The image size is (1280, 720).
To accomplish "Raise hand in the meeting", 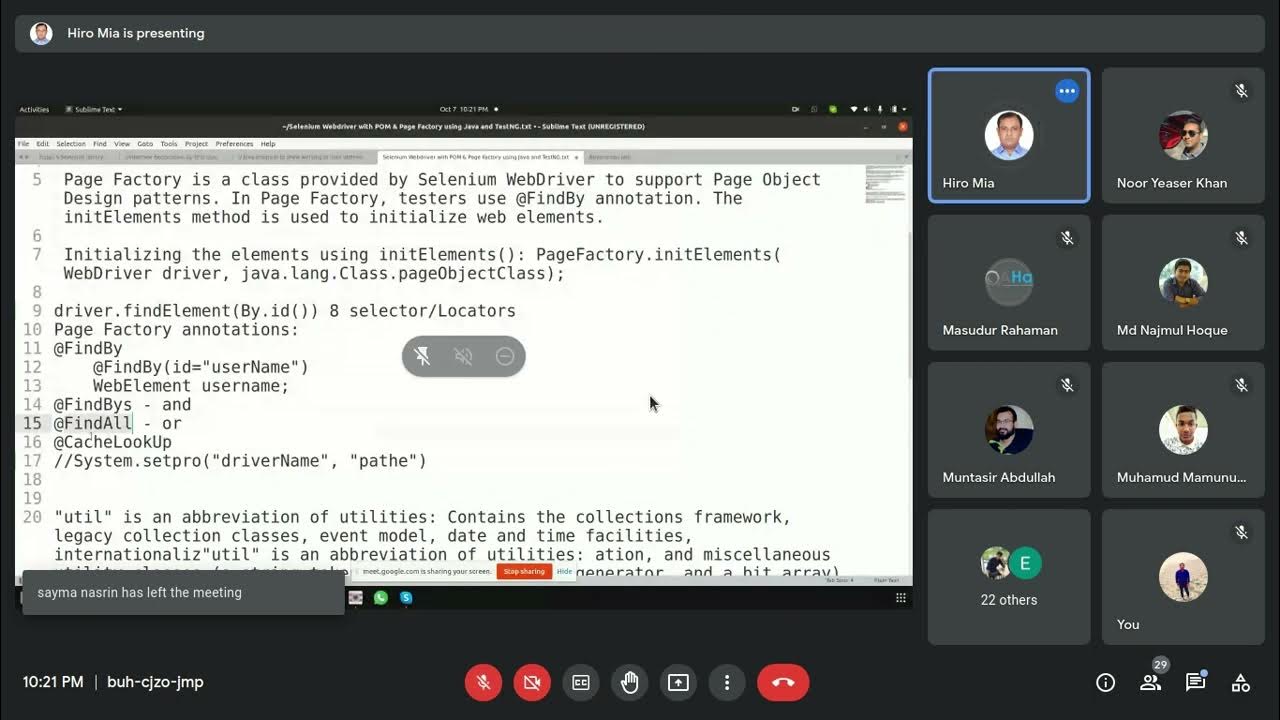I will tap(630, 682).
